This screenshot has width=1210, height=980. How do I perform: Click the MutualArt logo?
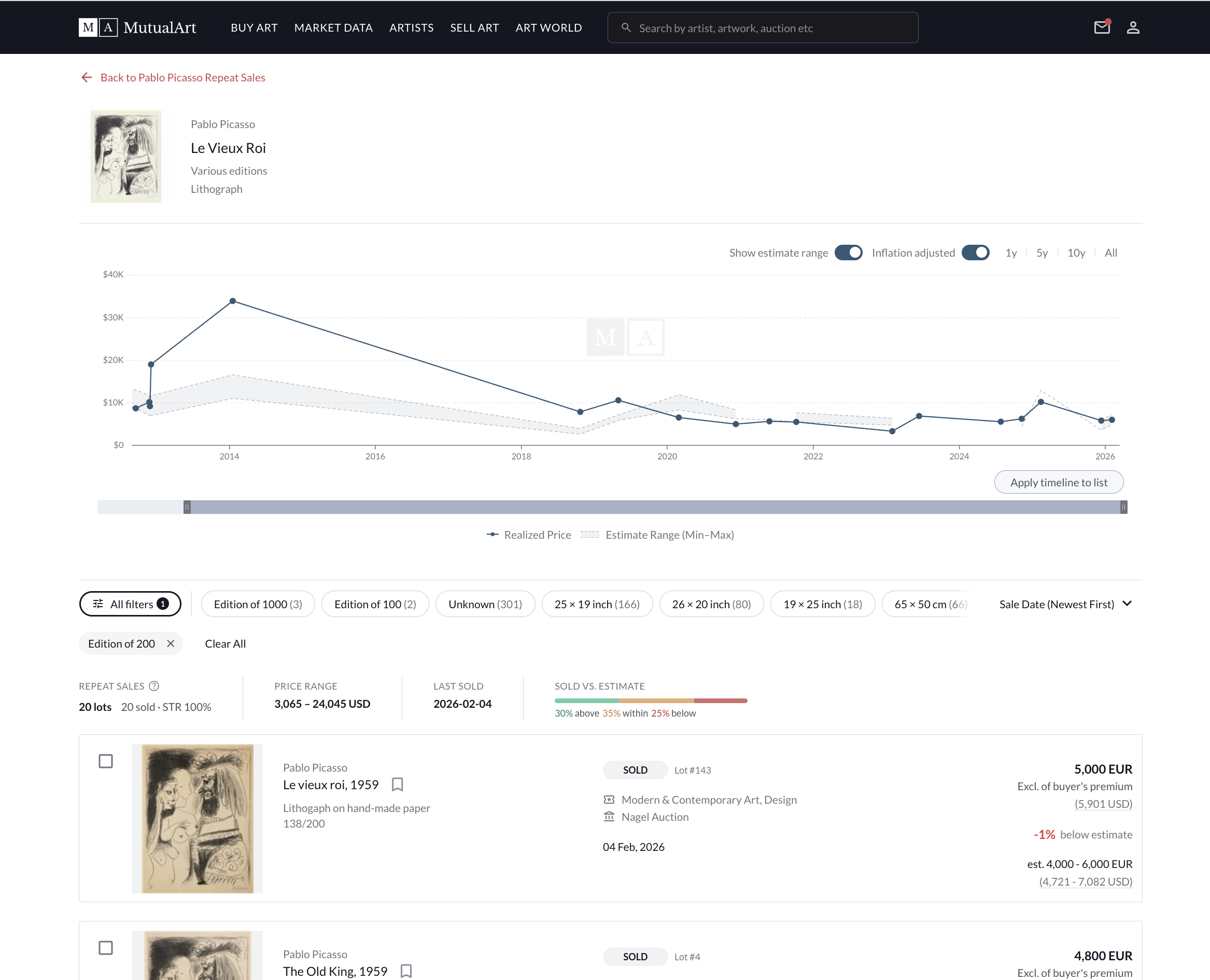(x=137, y=27)
